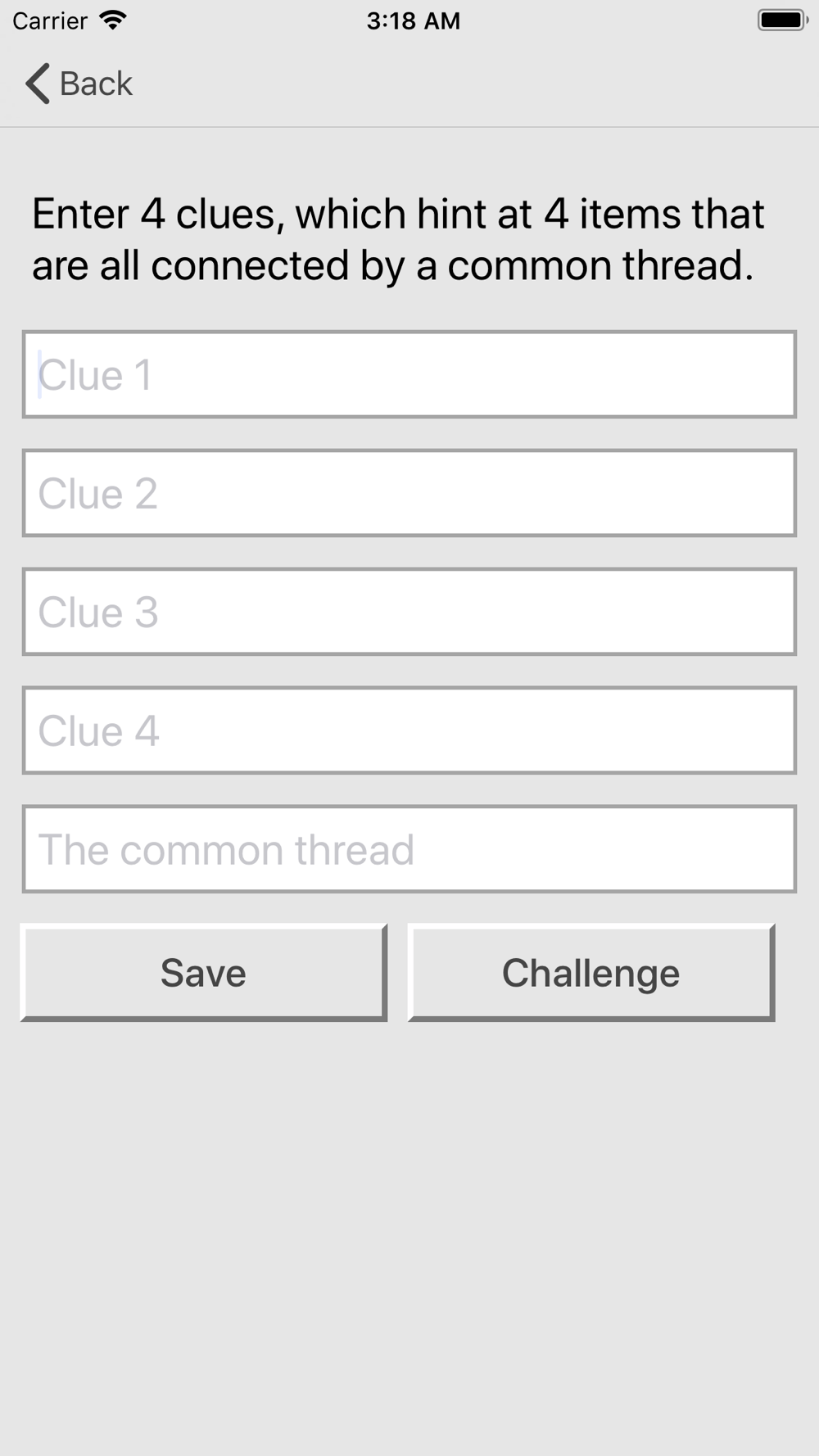
Task: Tap the battery icon in status bar
Action: coord(782,20)
